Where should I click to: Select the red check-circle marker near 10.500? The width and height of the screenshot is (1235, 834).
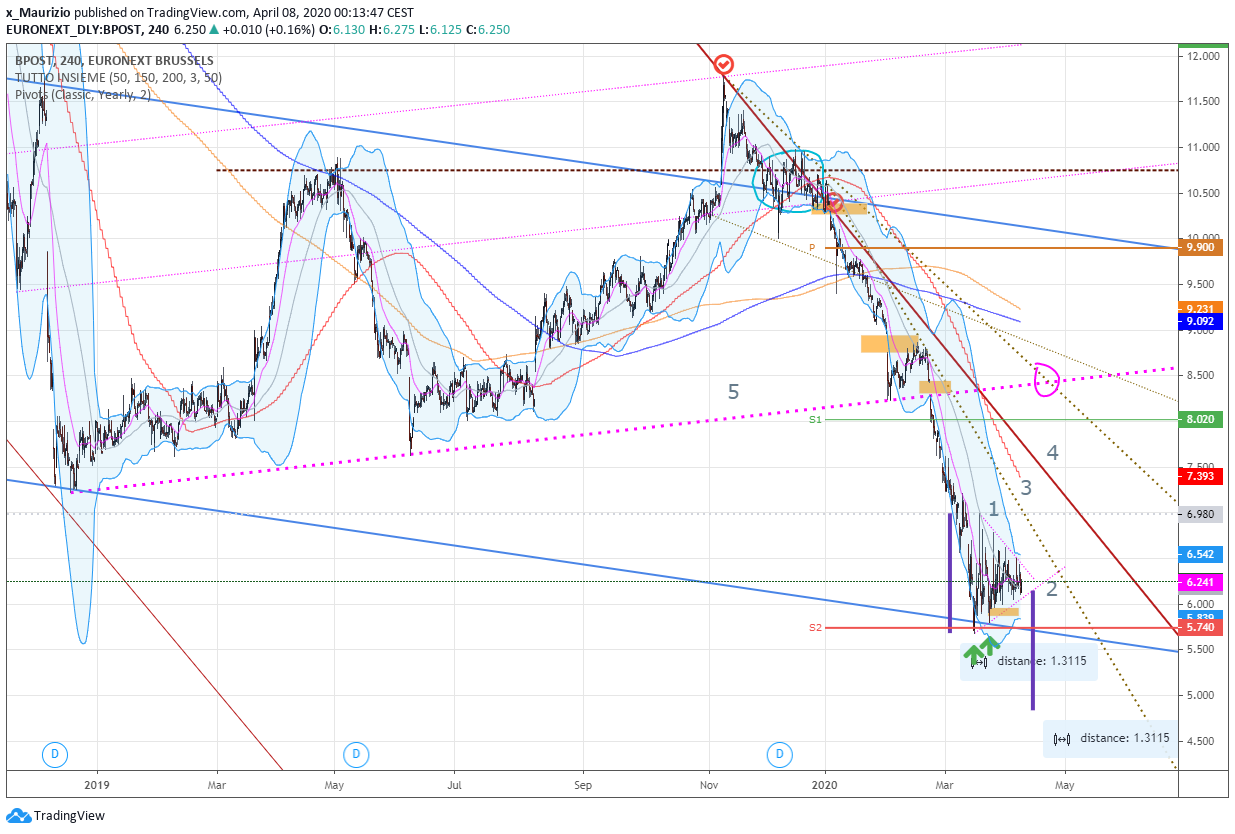(x=835, y=203)
